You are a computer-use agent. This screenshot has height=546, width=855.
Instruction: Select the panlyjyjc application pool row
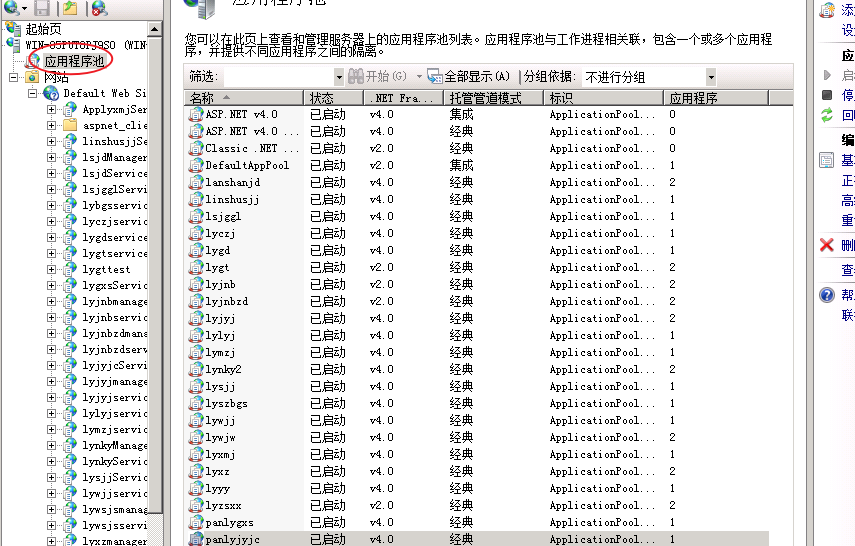[x=477, y=539]
